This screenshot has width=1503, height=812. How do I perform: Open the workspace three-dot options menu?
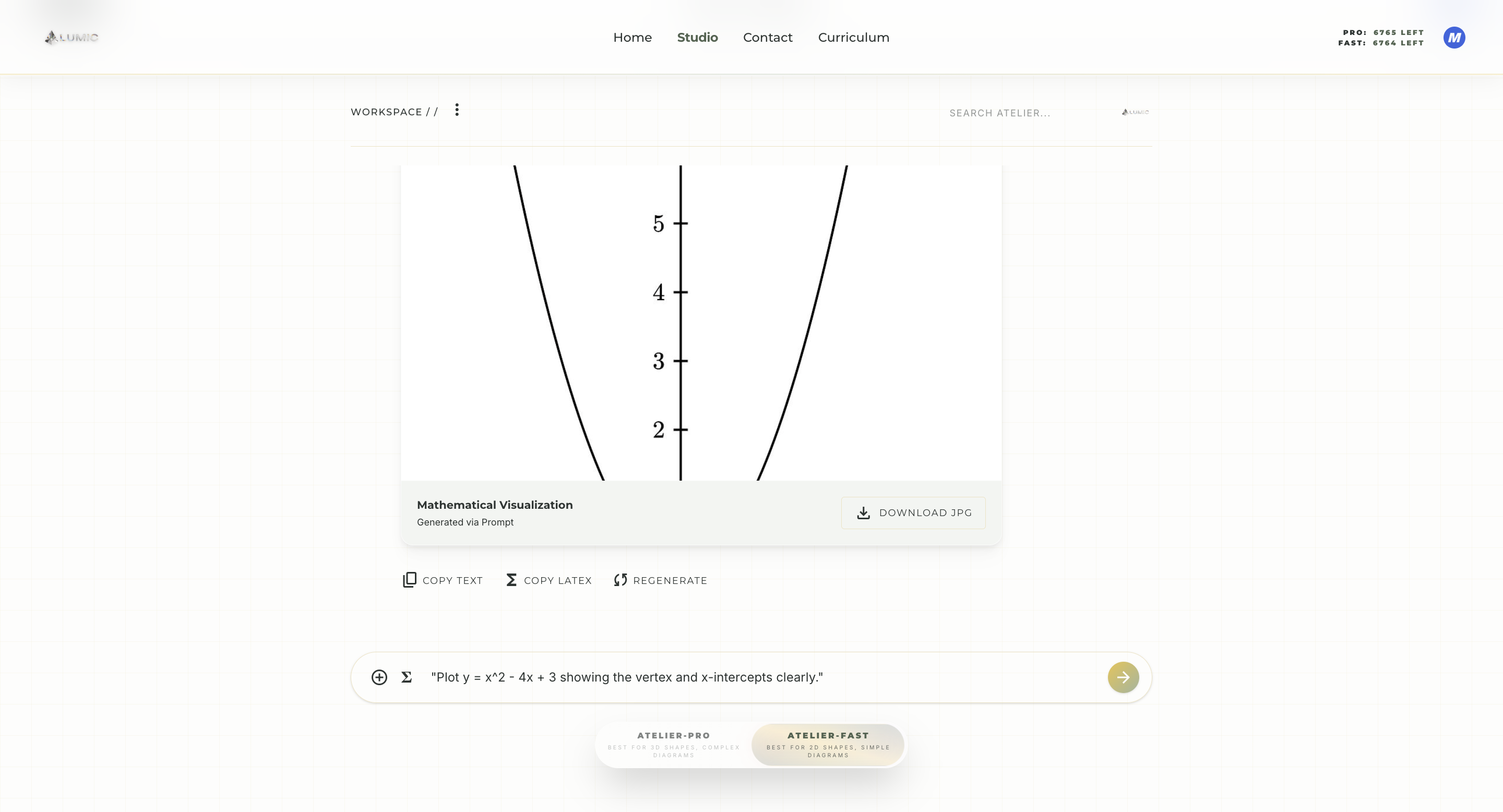(457, 110)
